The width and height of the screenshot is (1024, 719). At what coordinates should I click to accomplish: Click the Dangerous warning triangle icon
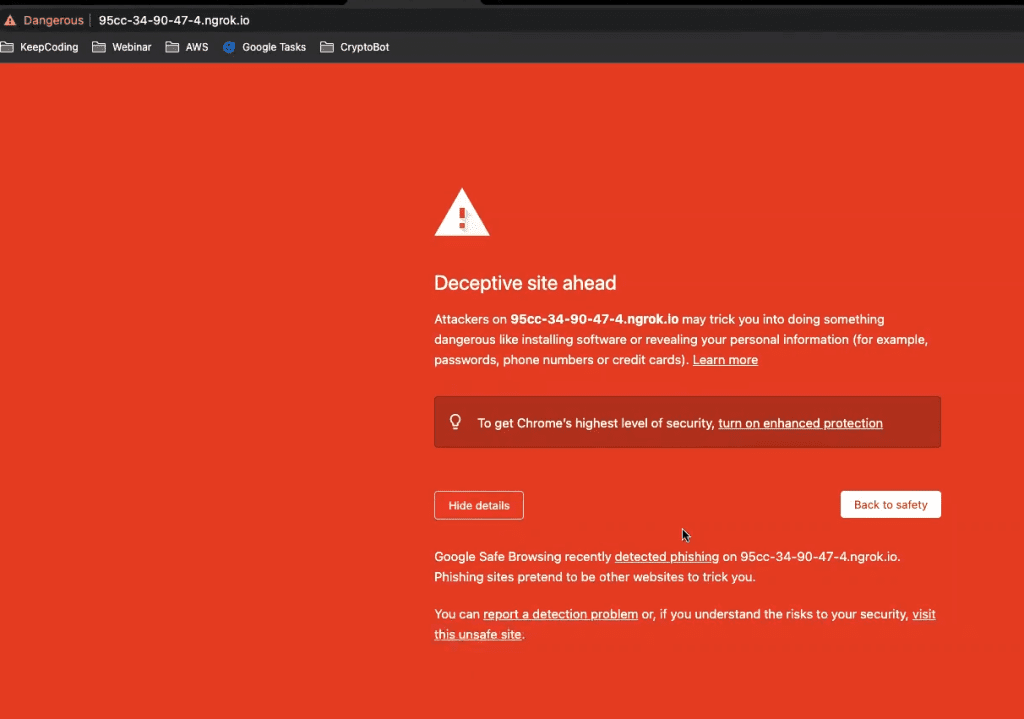tap(10, 20)
